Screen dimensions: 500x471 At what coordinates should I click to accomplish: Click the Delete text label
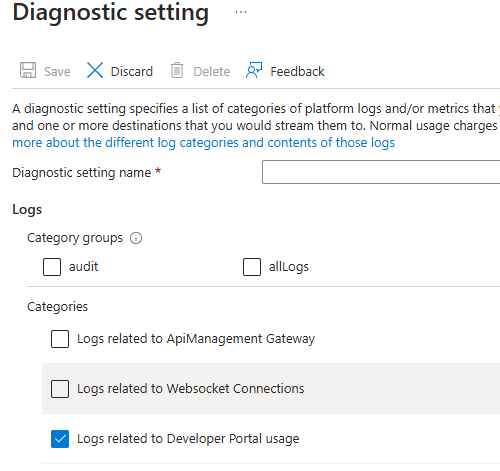click(x=212, y=72)
